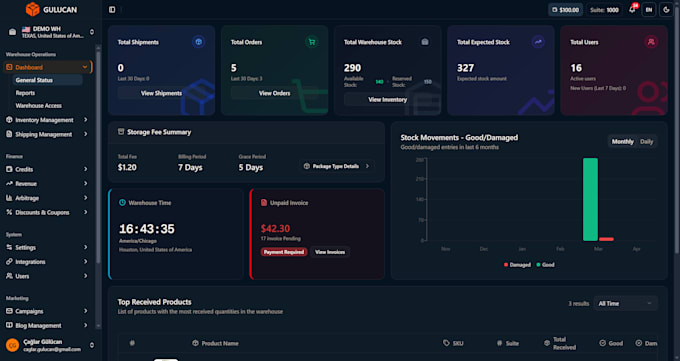This screenshot has width=680, height=361.
Task: Click the Total Users card icon
Action: click(651, 42)
